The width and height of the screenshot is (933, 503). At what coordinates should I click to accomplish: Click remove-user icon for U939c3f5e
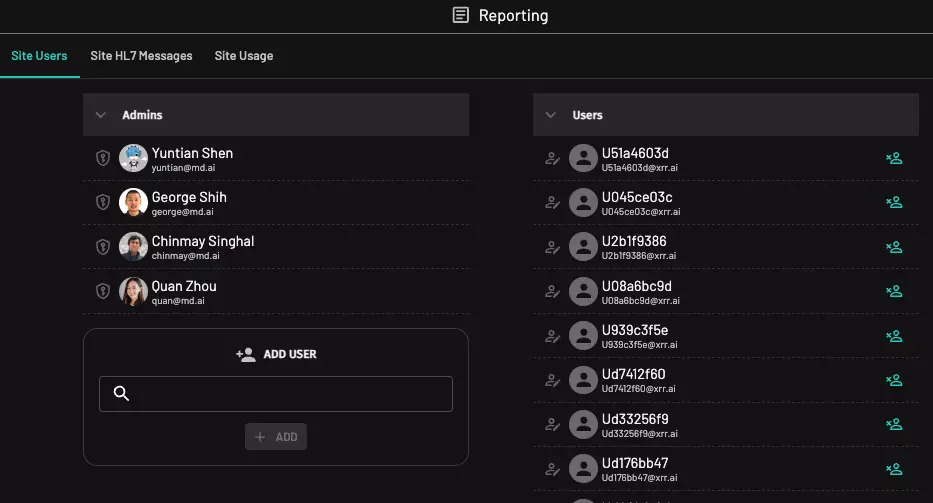pyautogui.click(x=894, y=336)
